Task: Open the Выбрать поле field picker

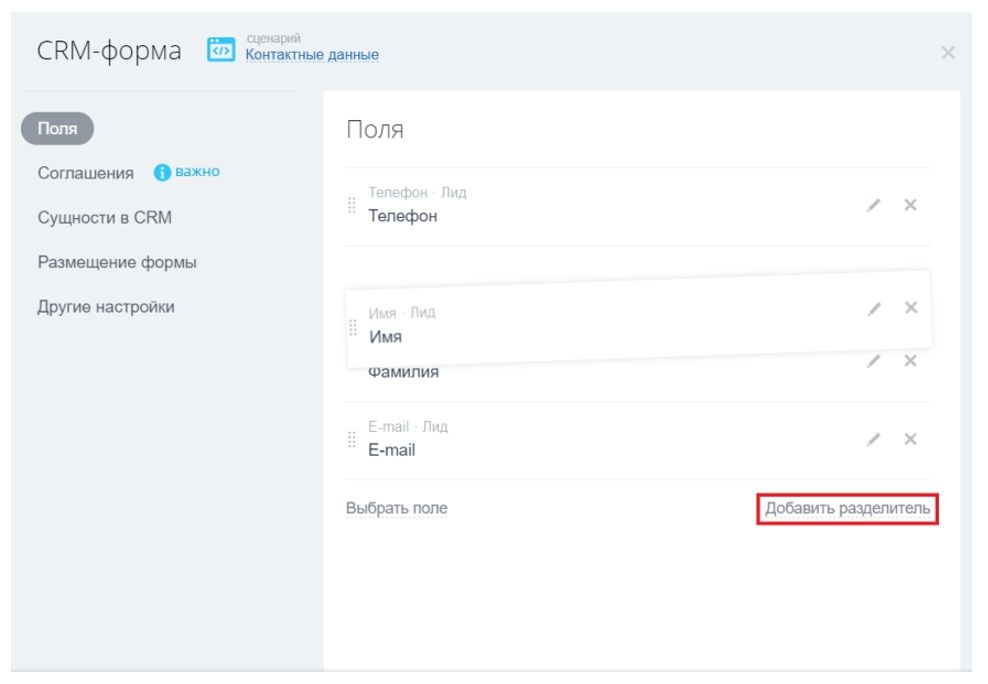Action: coord(396,508)
